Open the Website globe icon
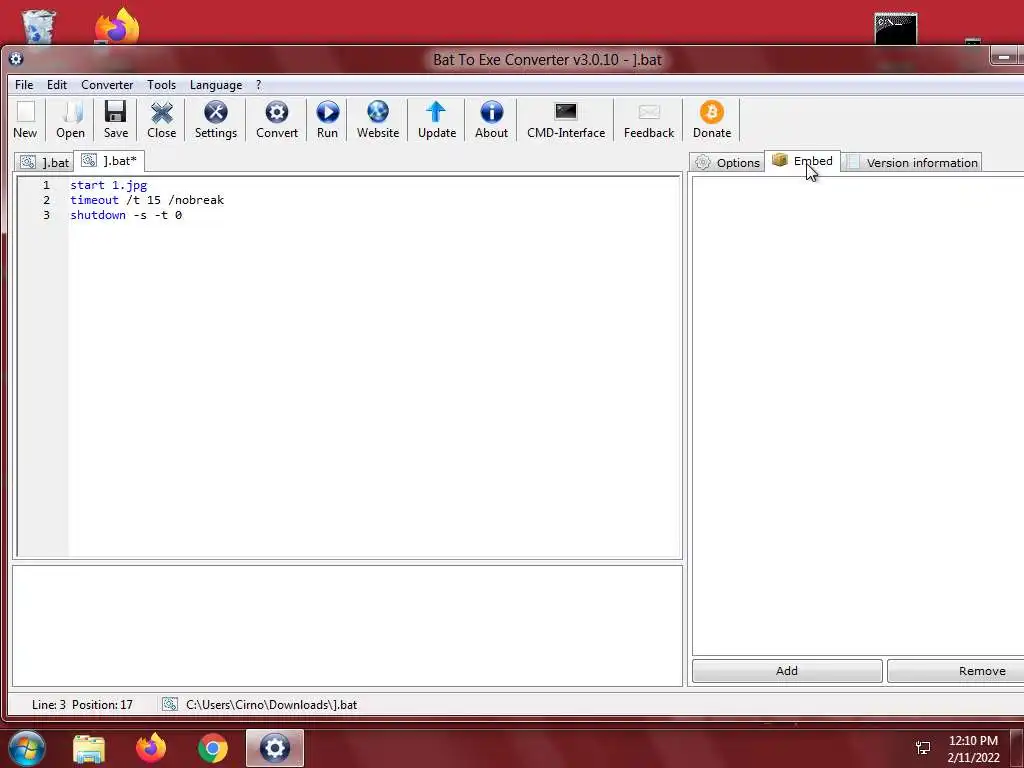This screenshot has height=768, width=1024. (377, 120)
